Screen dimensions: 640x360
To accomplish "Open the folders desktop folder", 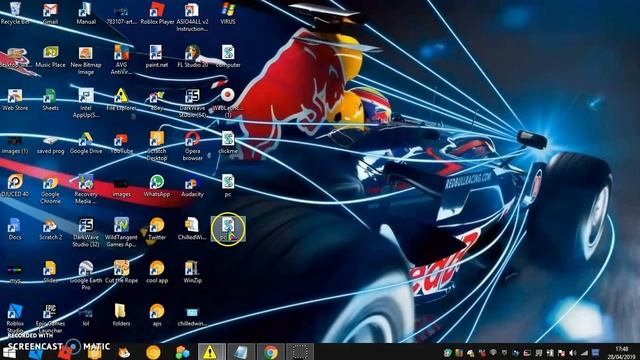I will [121, 316].
